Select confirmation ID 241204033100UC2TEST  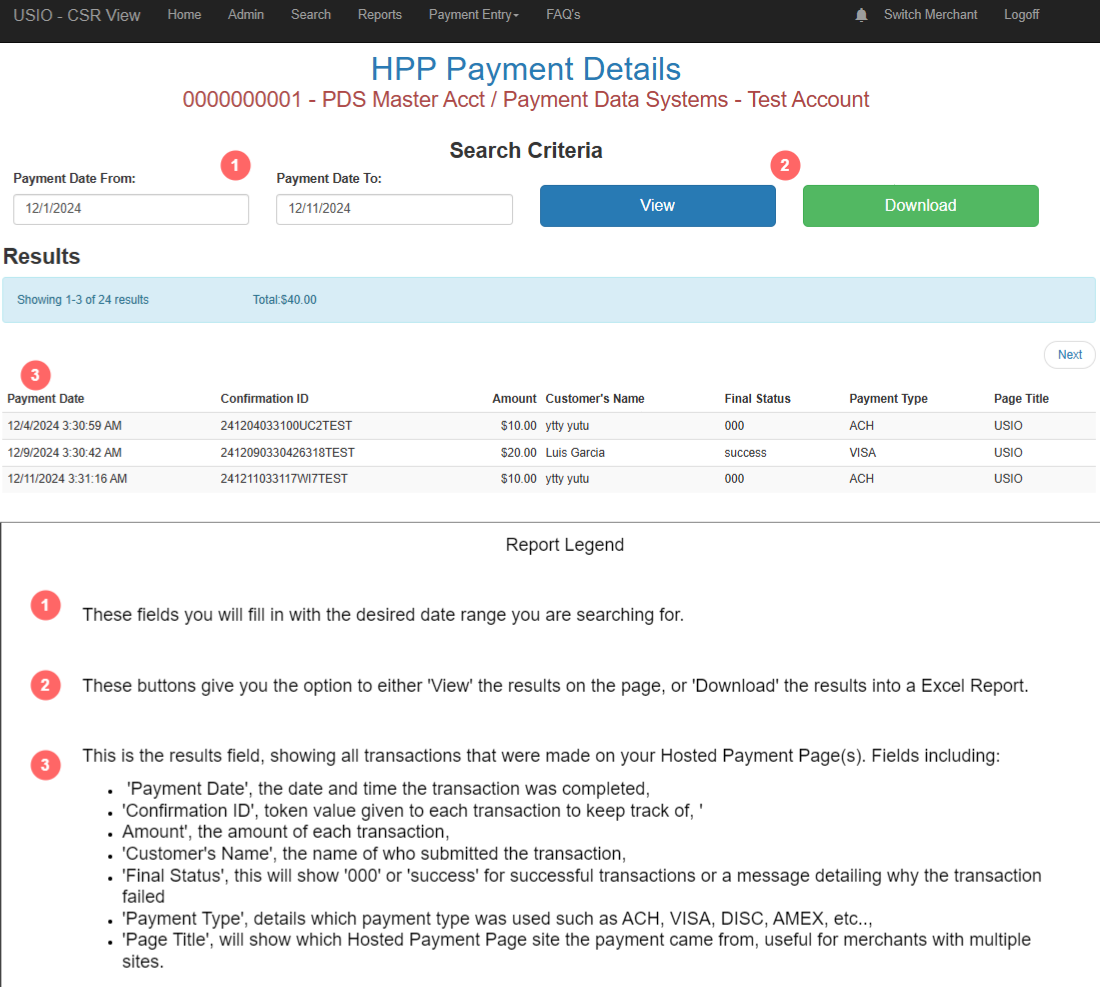[x=286, y=426]
